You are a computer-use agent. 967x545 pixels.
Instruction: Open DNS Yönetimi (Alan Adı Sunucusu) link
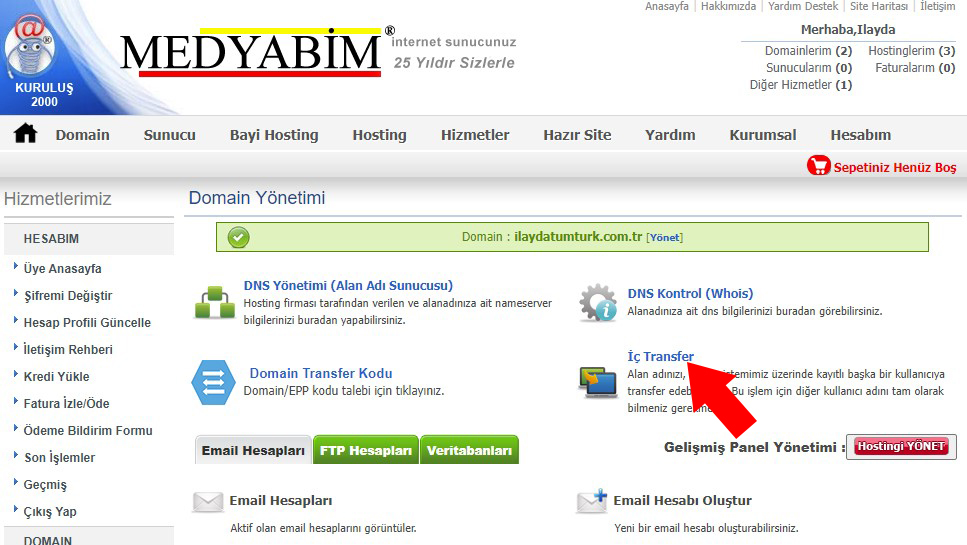pyautogui.click(x=348, y=285)
